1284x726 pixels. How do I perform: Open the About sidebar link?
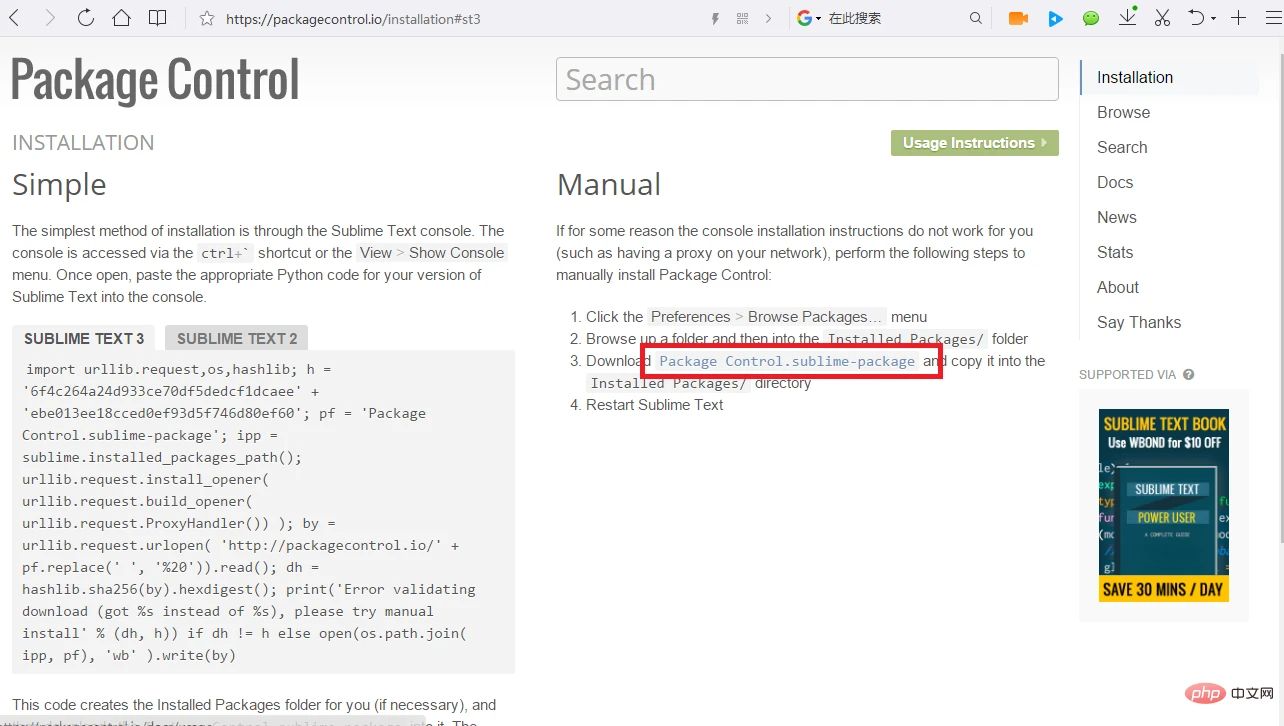pos(1118,287)
